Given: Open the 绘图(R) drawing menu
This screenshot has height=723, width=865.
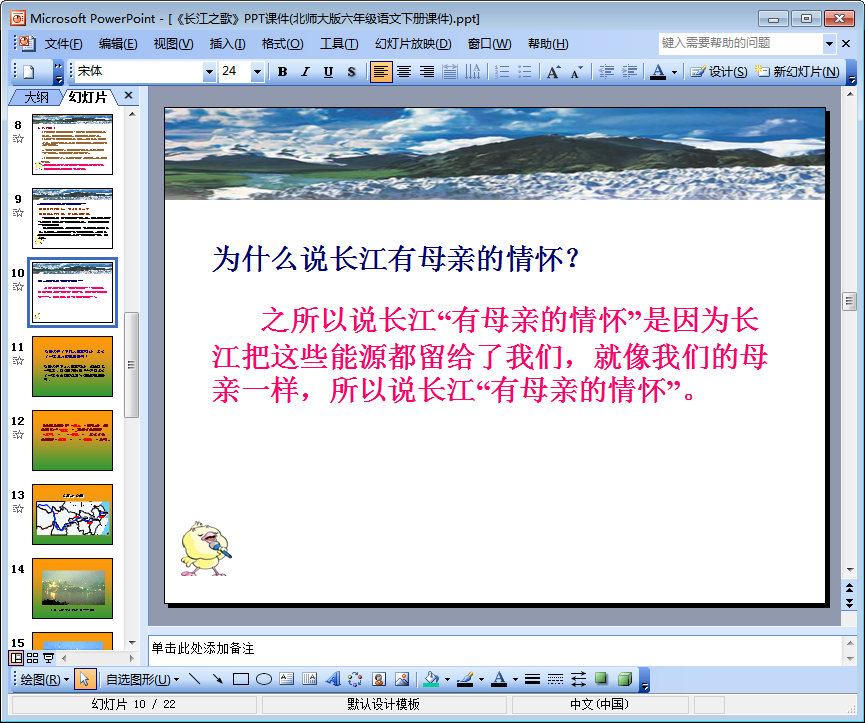Looking at the screenshot, I should (44, 679).
